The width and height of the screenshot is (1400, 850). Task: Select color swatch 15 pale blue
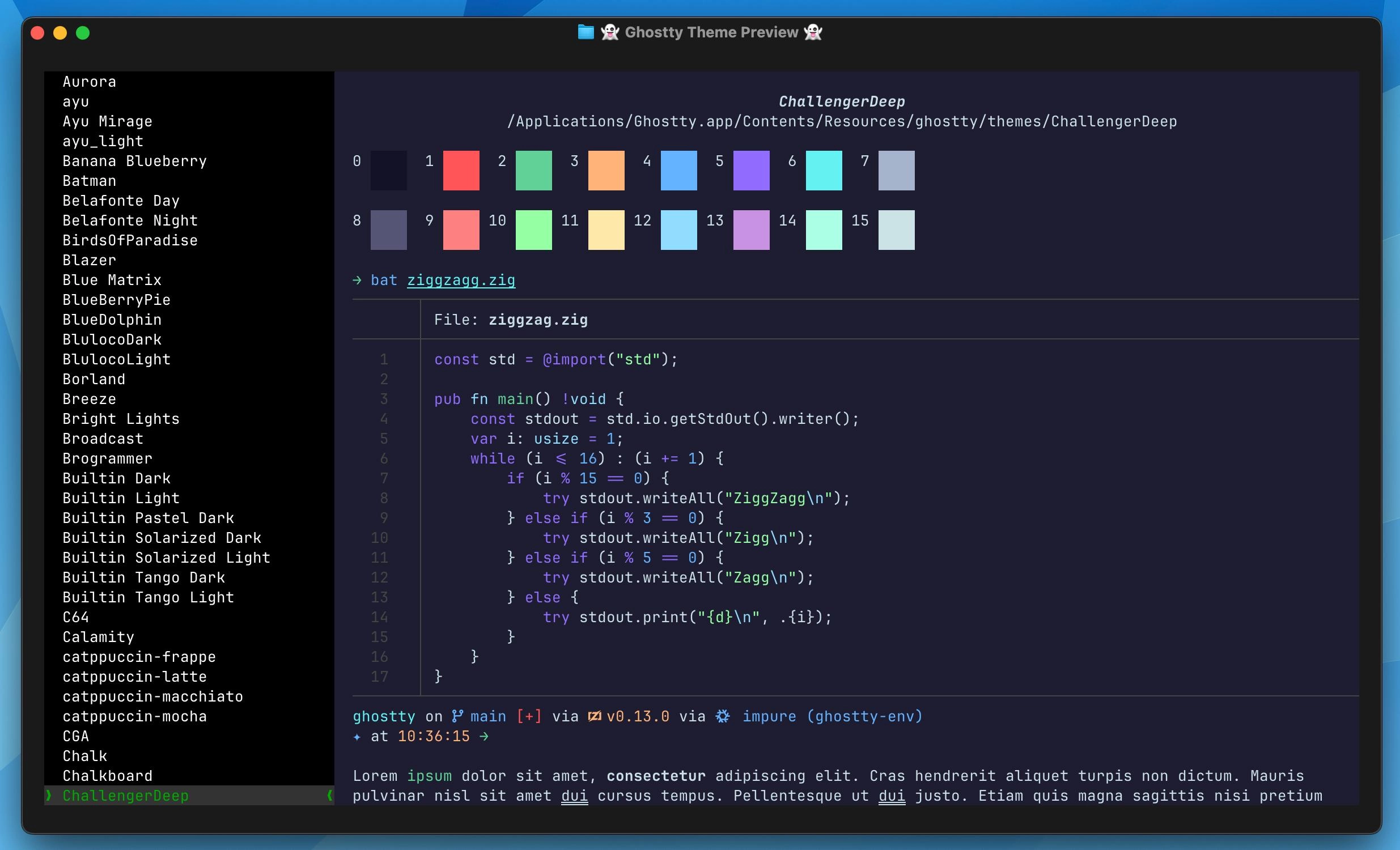coord(897,230)
